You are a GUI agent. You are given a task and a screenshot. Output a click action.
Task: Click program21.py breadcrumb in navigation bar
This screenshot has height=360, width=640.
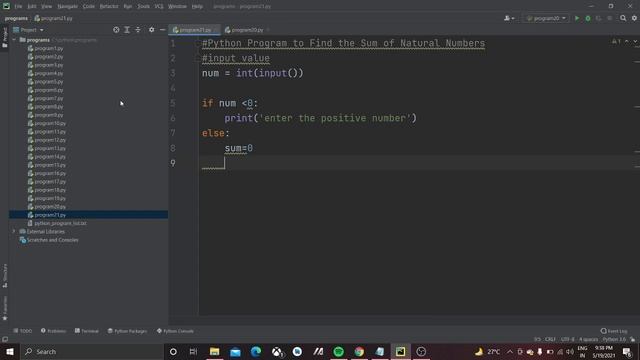click(x=53, y=18)
